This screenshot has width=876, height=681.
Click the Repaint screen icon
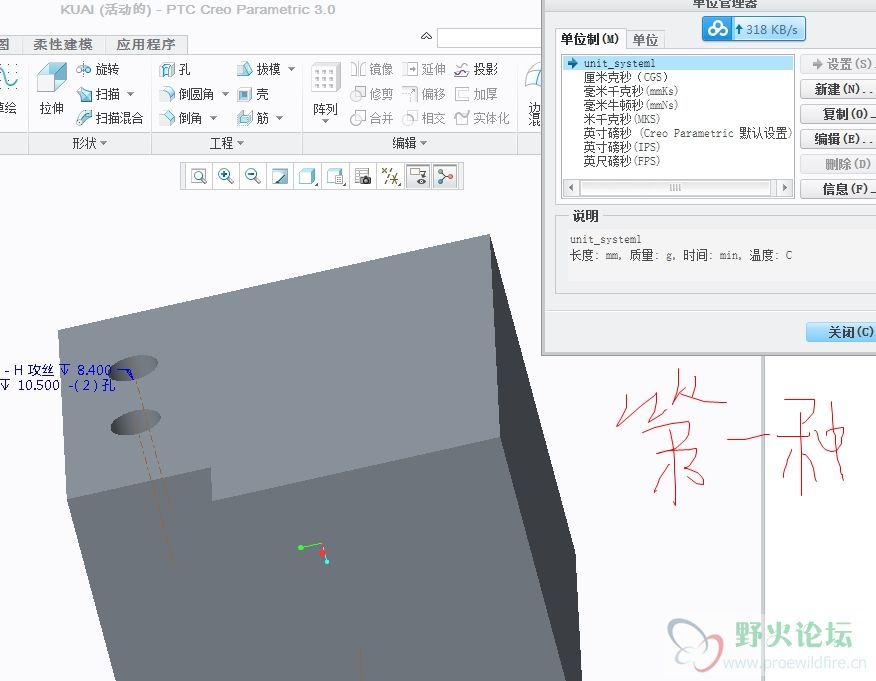280,177
